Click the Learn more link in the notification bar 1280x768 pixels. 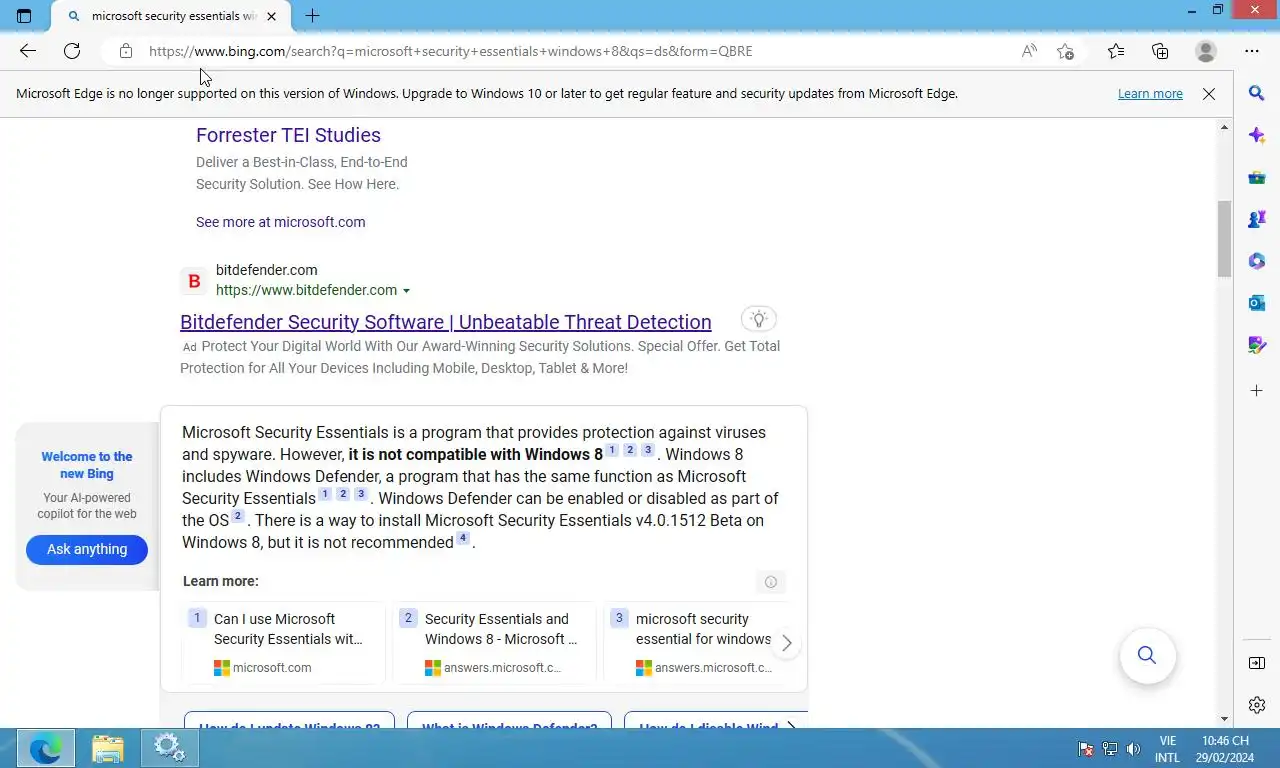coord(1150,94)
